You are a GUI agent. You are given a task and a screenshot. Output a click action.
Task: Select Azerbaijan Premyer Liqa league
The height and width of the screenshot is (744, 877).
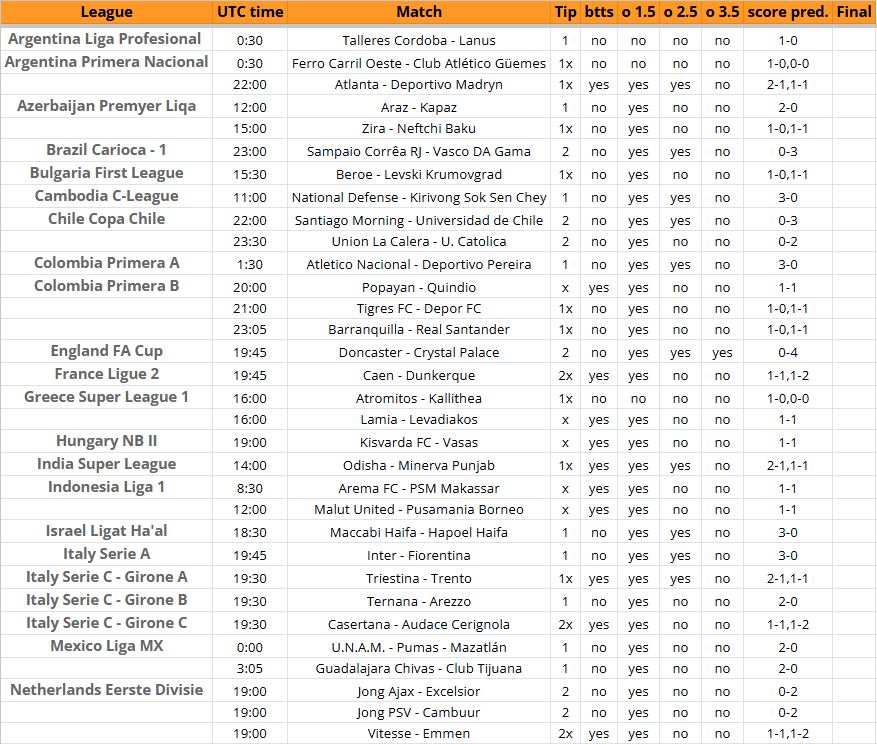(106, 106)
